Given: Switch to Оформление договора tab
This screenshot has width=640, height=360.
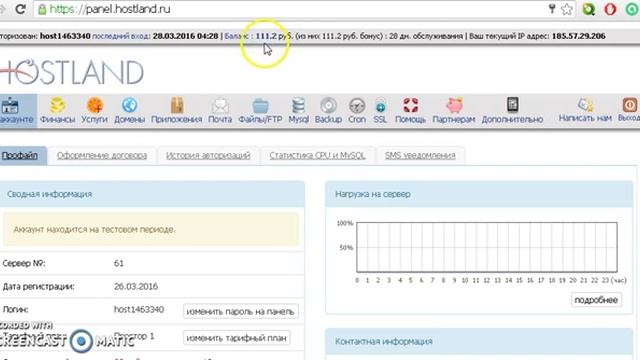Looking at the screenshot, I should coord(102,156).
